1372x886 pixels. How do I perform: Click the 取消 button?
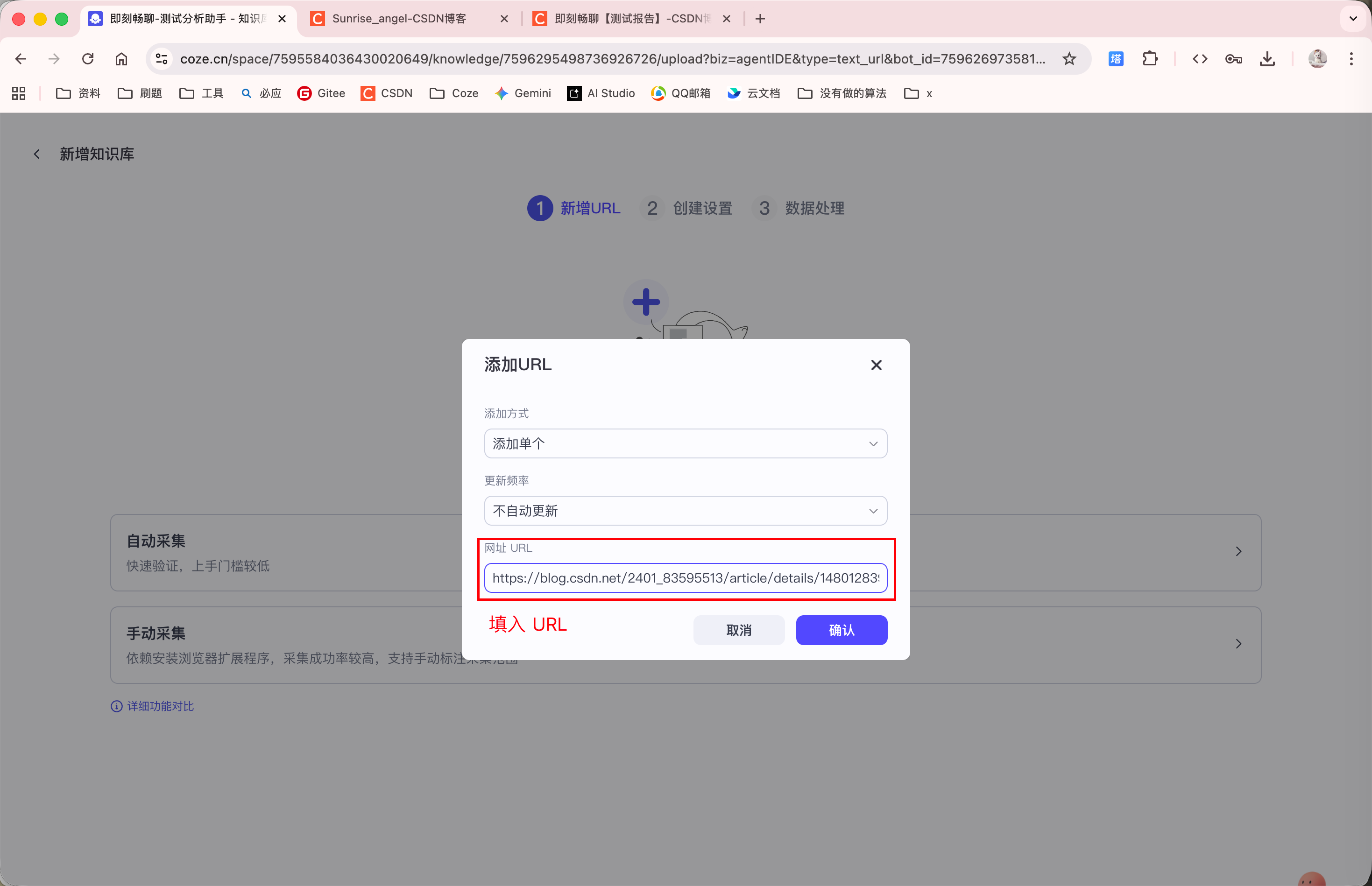tap(738, 630)
